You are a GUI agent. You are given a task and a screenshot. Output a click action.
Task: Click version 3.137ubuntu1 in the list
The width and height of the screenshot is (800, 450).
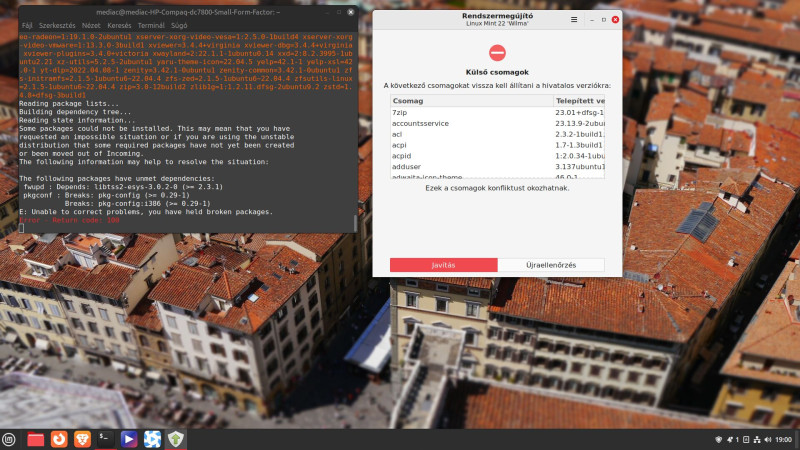pyautogui.click(x=580, y=166)
